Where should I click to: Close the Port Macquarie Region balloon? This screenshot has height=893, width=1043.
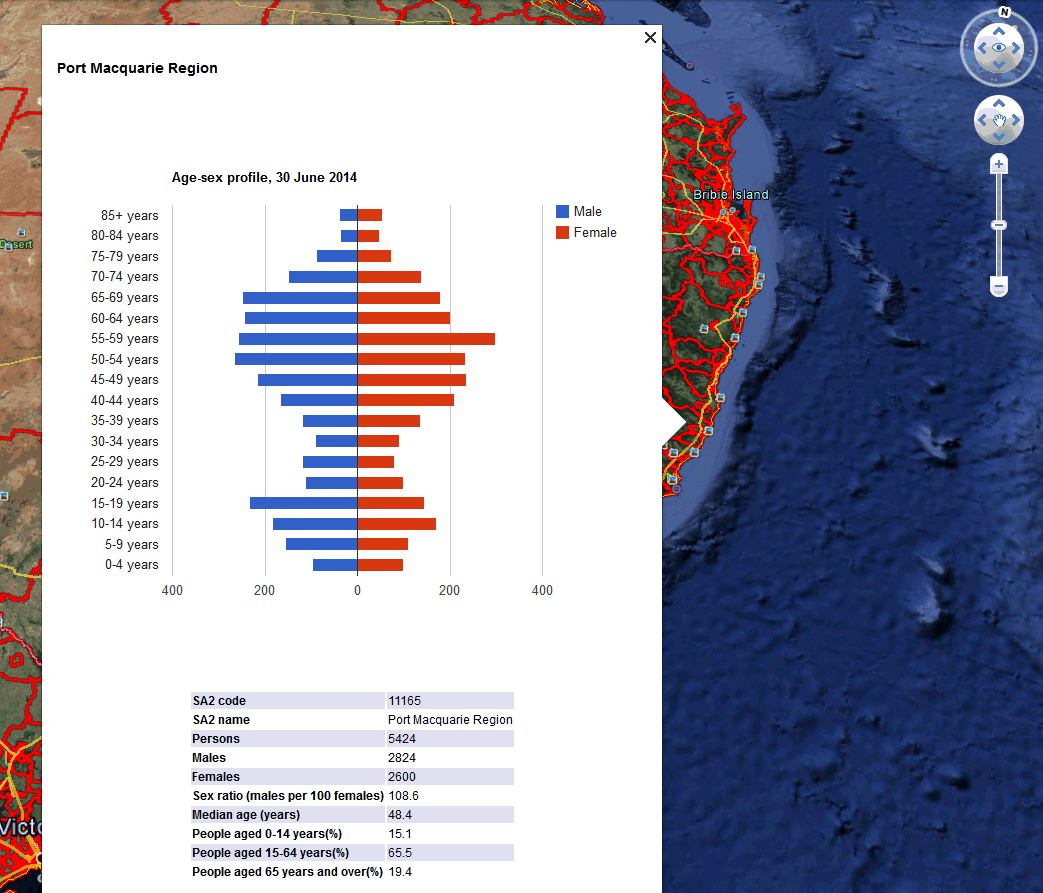pos(650,38)
